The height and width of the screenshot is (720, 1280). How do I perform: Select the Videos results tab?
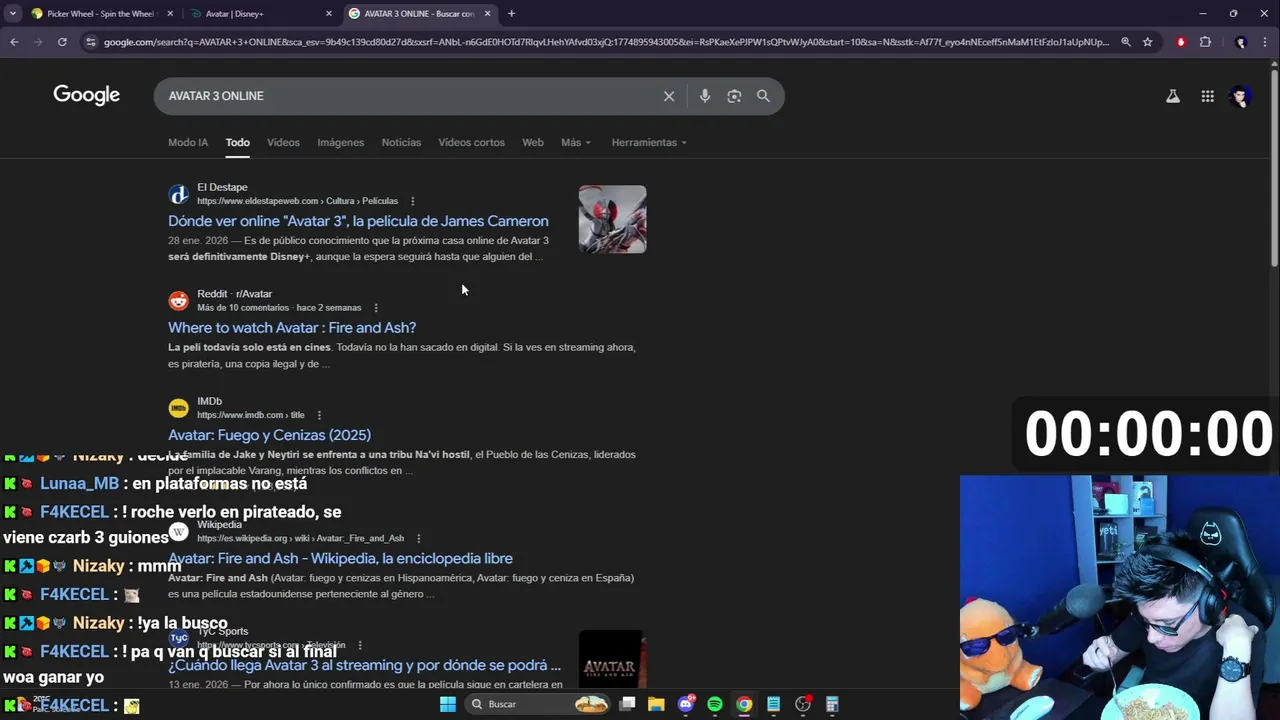tap(283, 142)
